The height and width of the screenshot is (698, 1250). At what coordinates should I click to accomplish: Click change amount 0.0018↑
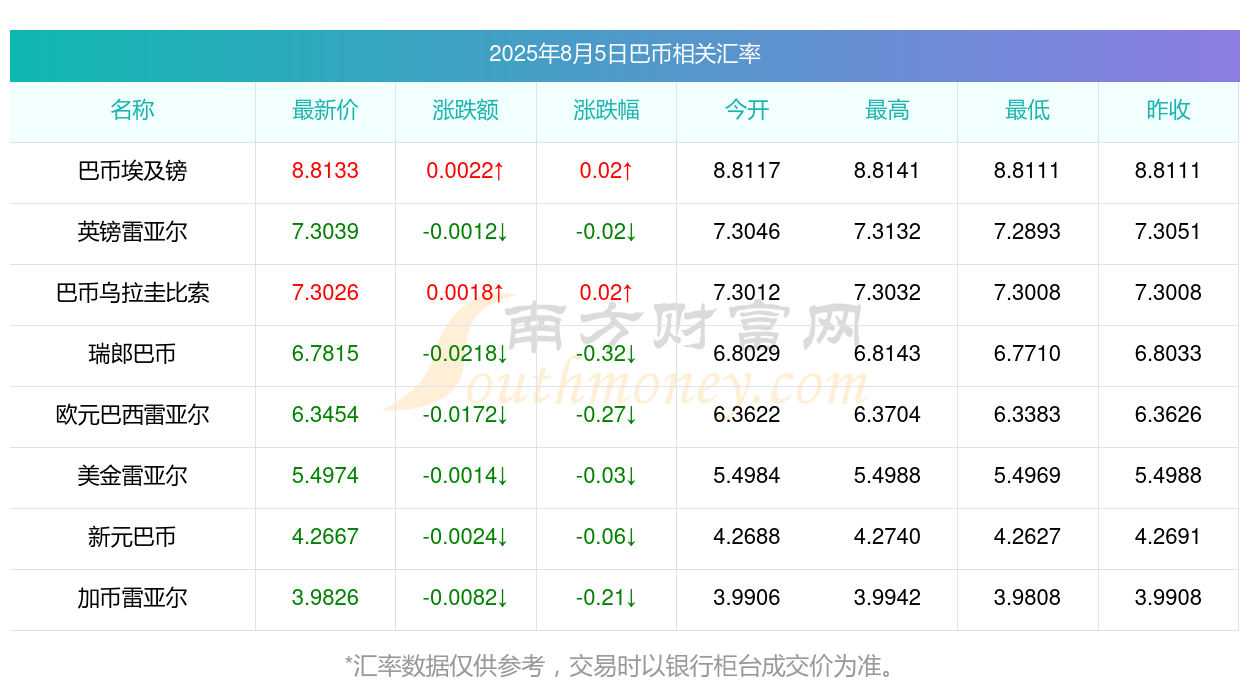tap(466, 293)
